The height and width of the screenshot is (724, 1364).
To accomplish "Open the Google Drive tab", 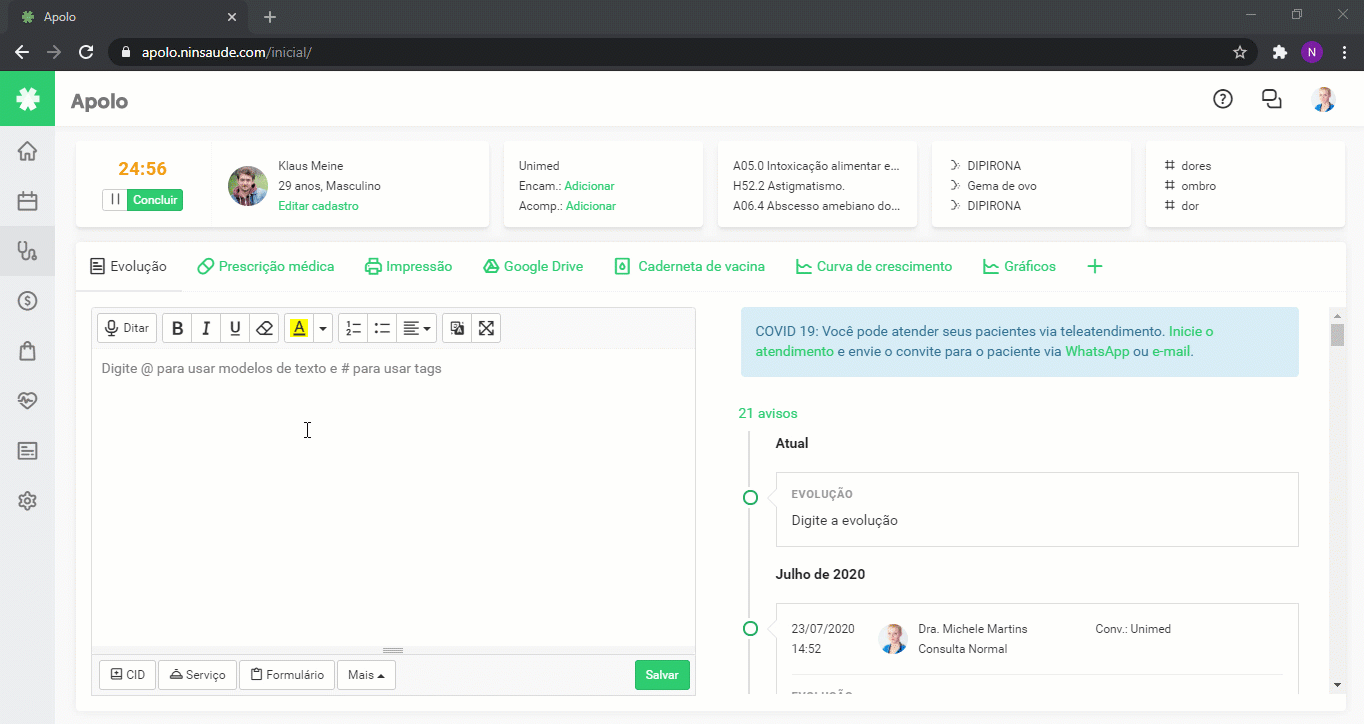I will tap(533, 266).
